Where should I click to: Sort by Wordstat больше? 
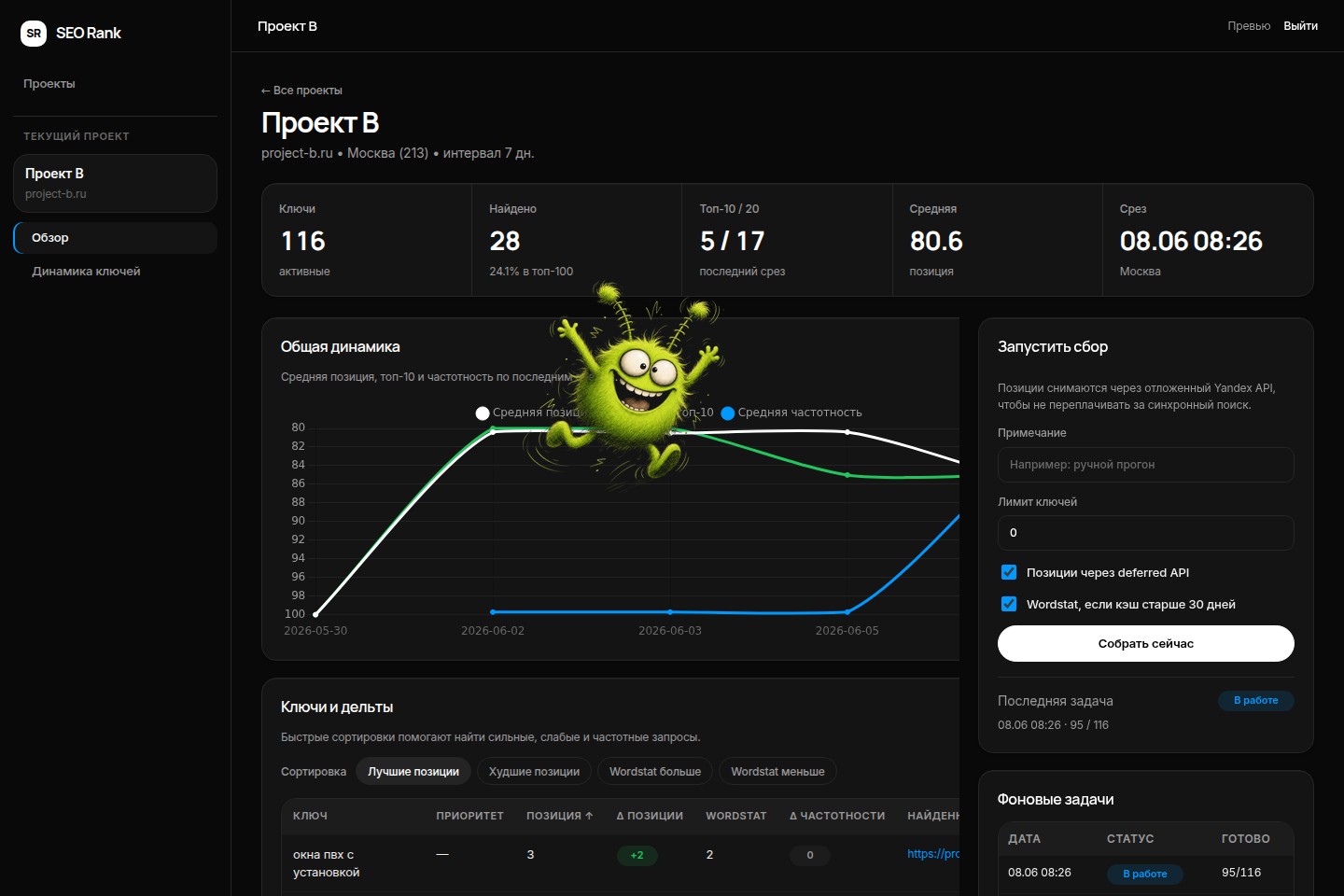coord(655,772)
